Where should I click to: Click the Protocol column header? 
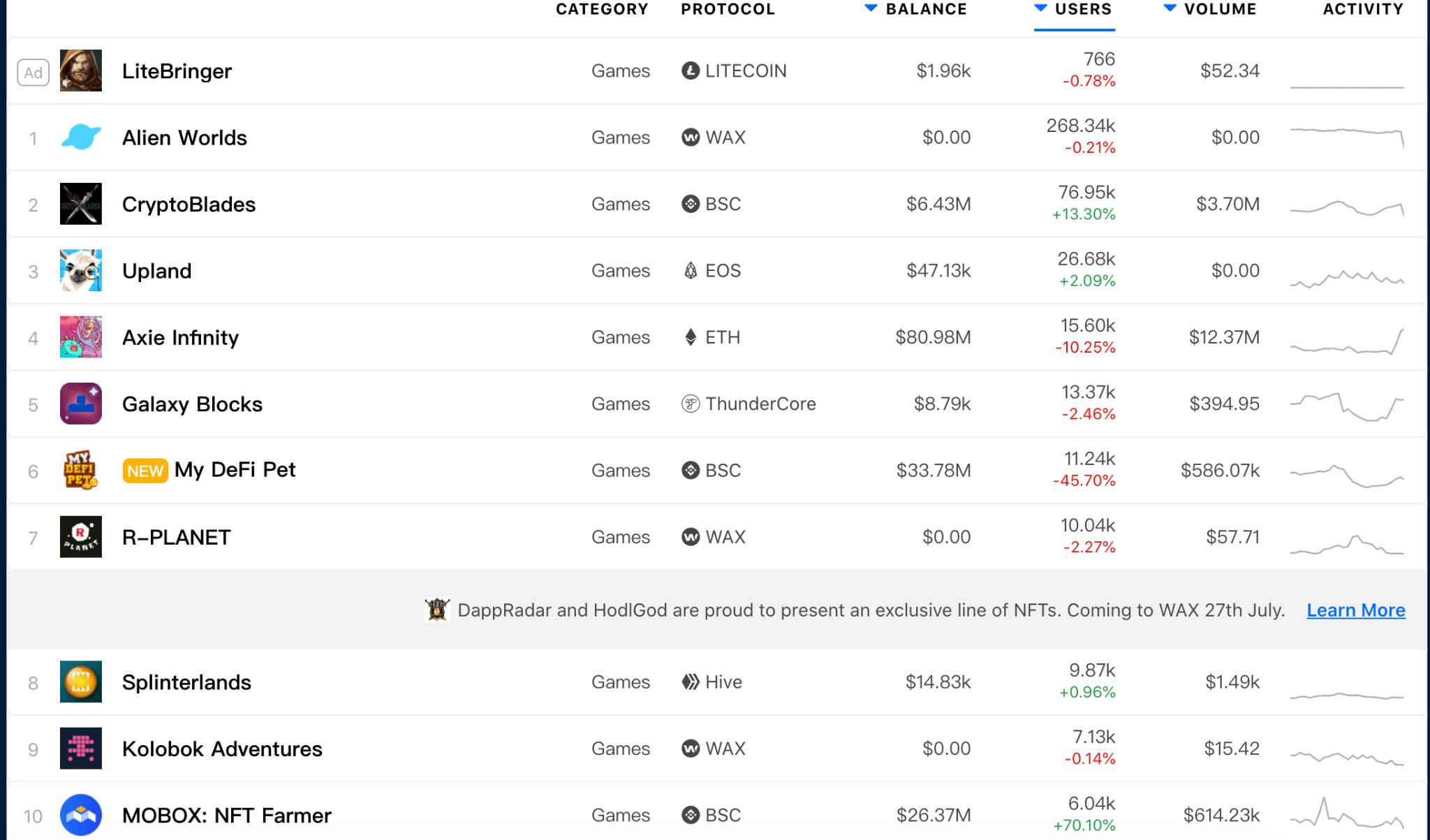tap(728, 10)
